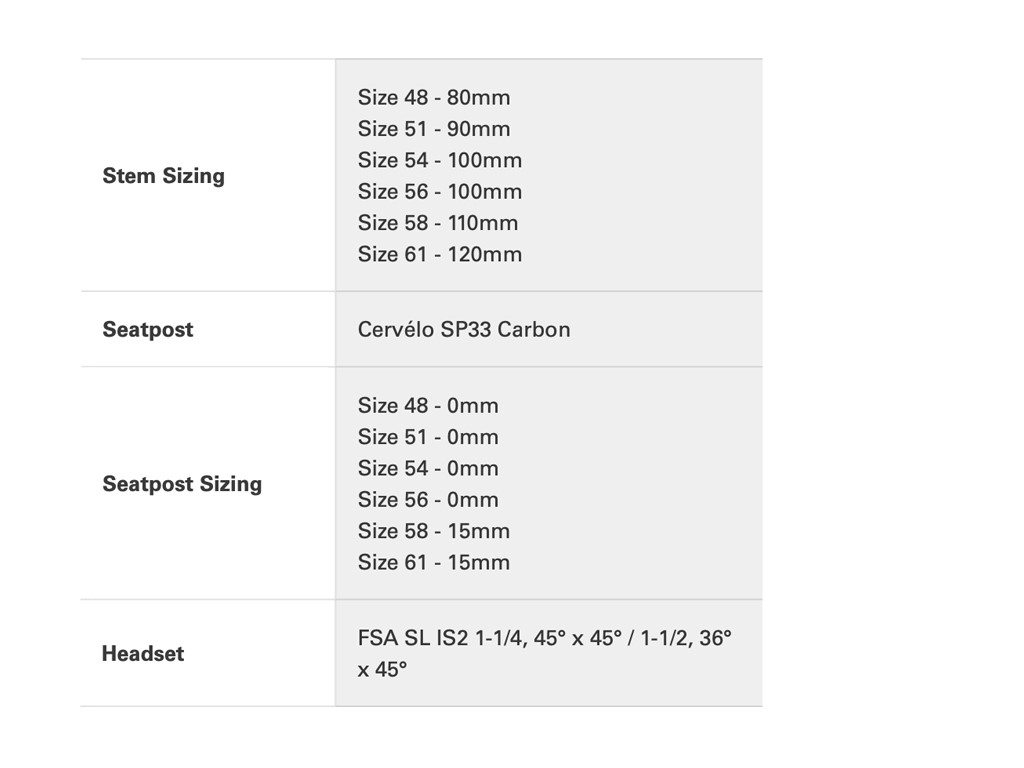Click the Headset row label
1024x768 pixels.
143,654
